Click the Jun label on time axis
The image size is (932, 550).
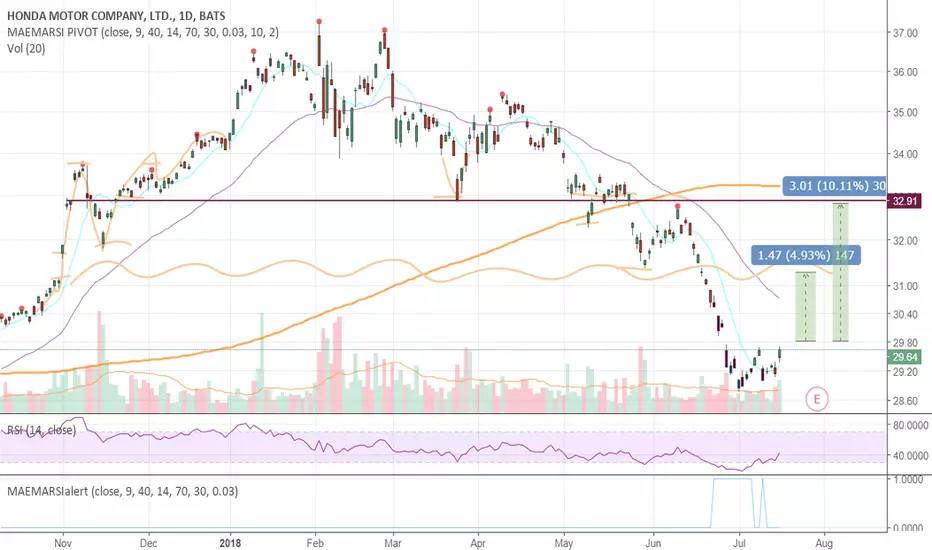coord(653,543)
